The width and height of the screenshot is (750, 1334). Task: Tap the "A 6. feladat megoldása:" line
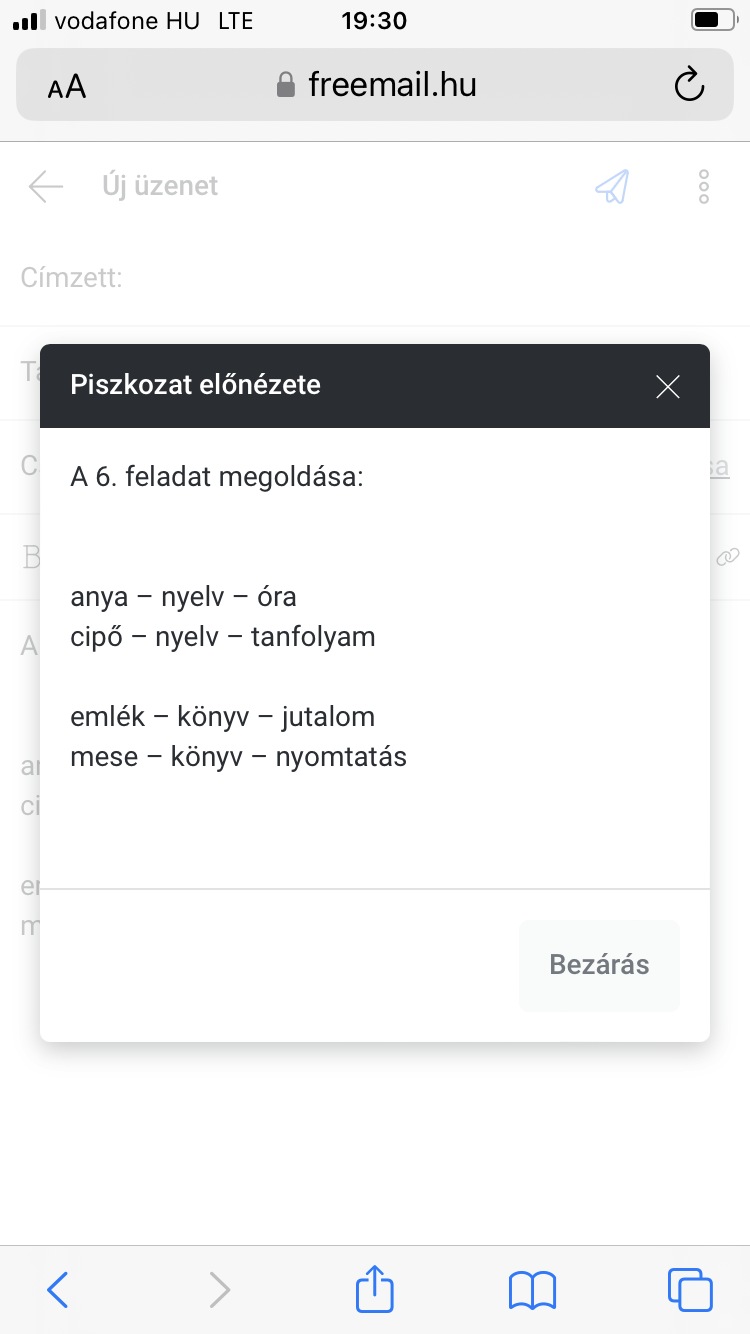(x=217, y=477)
